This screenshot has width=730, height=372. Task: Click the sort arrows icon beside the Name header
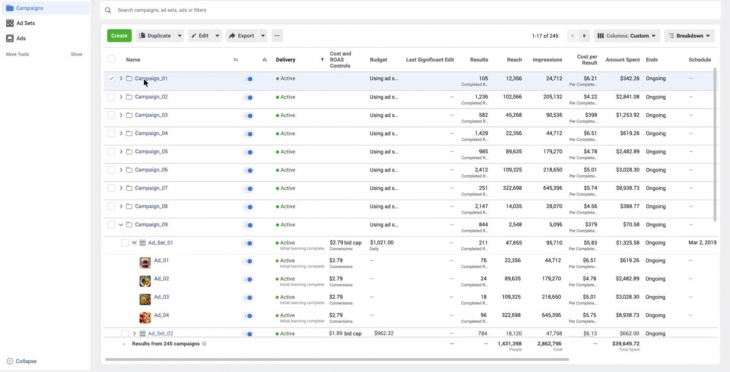coord(236,60)
